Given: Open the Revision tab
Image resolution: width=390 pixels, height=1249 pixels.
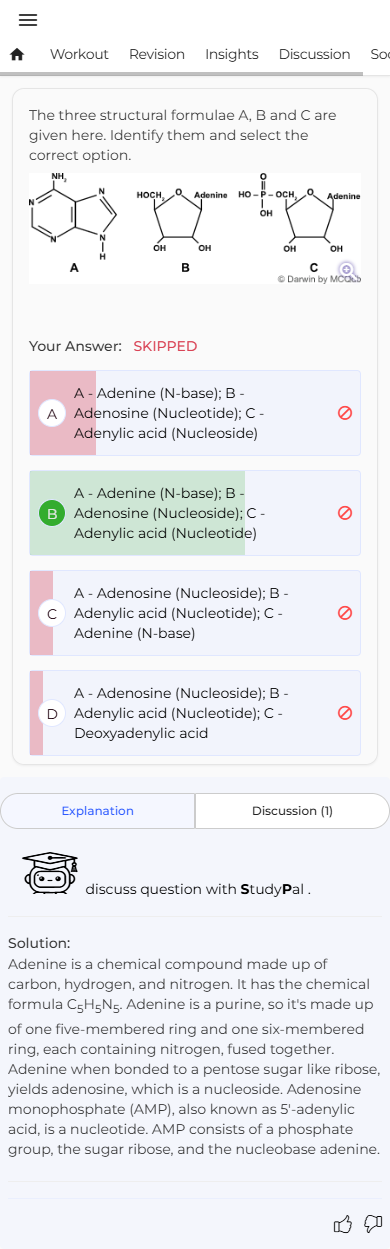Looking at the screenshot, I should coord(157,54).
